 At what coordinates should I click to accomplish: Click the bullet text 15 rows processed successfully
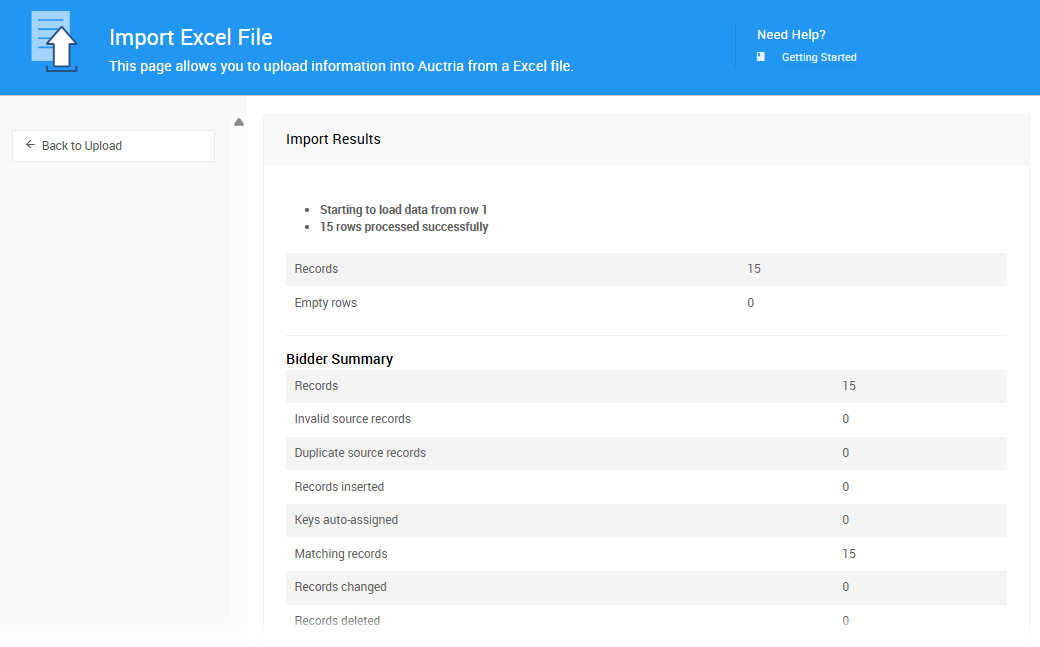(x=404, y=226)
